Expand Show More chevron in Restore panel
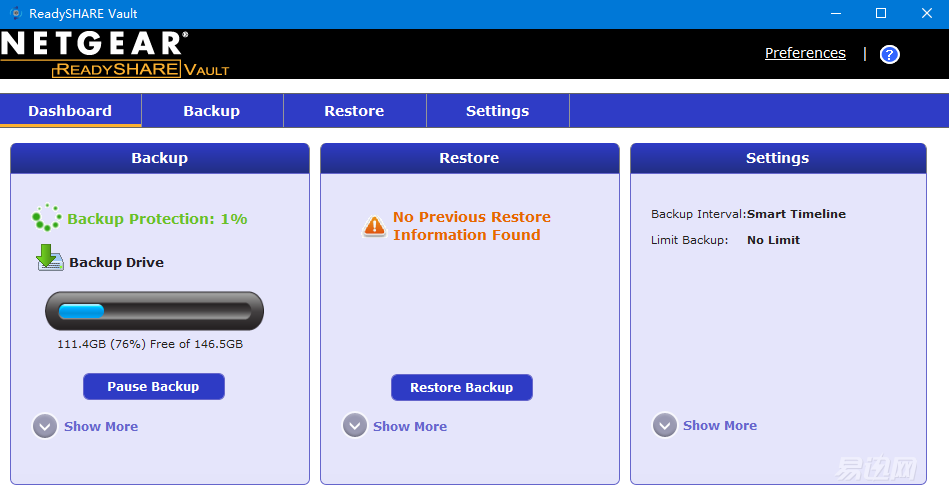The height and width of the screenshot is (492, 949). (x=355, y=425)
